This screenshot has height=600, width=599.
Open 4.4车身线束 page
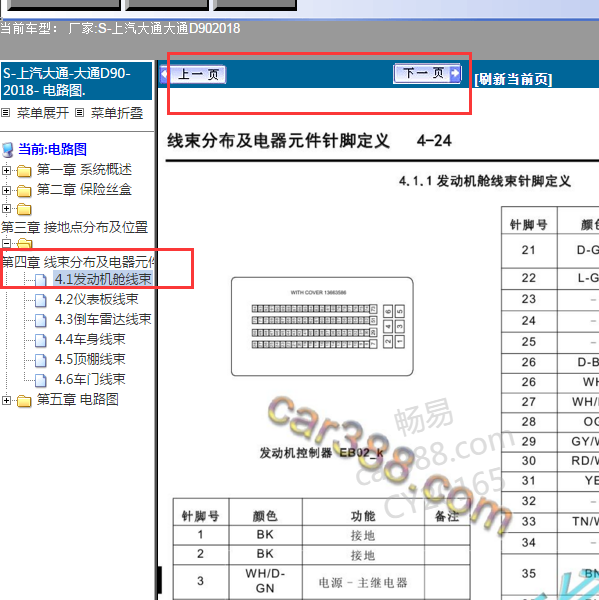(90, 339)
